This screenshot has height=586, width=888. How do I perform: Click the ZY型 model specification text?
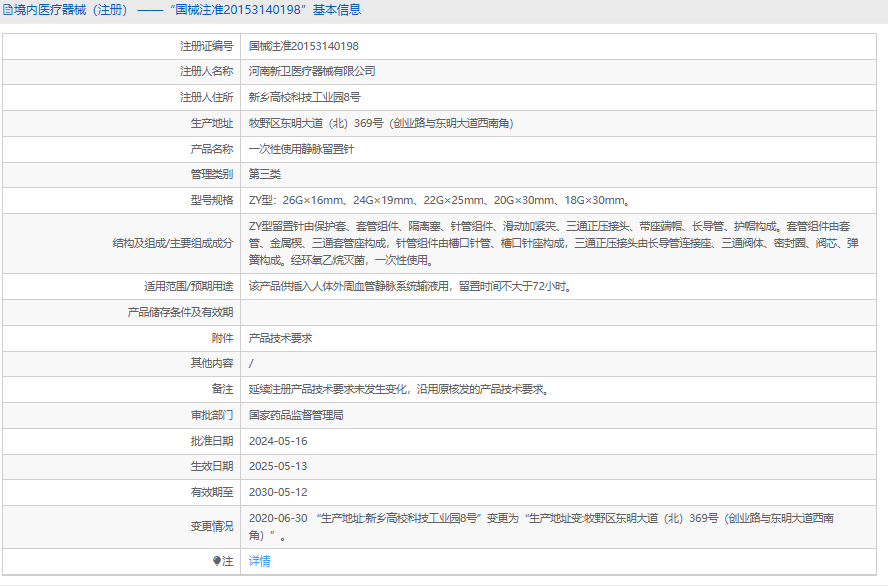tap(439, 200)
